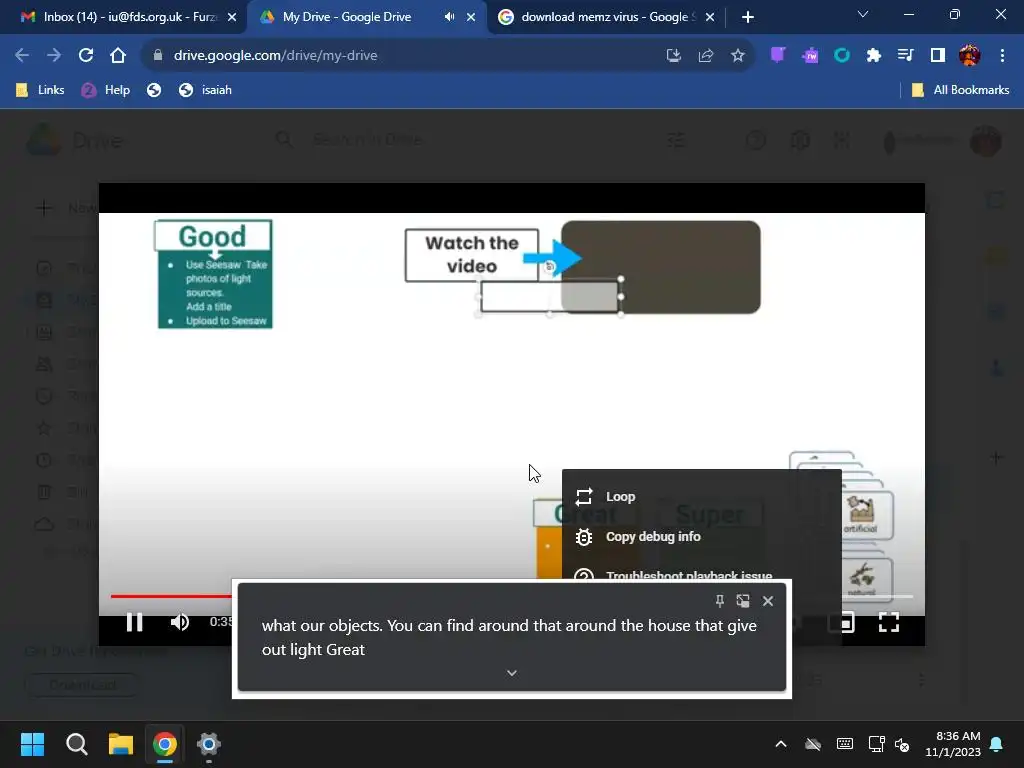Click the miniplayer icon beside fullscreen

coord(842,622)
